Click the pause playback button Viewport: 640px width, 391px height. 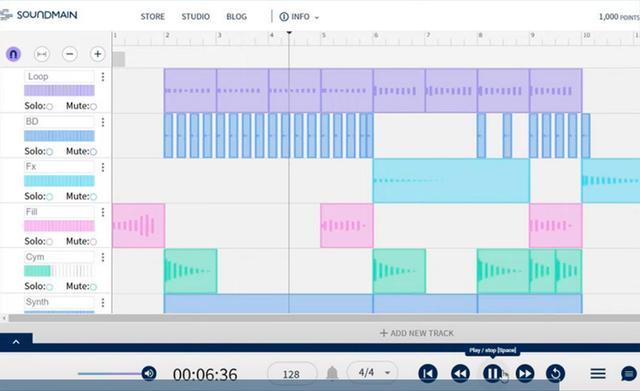(x=492, y=373)
